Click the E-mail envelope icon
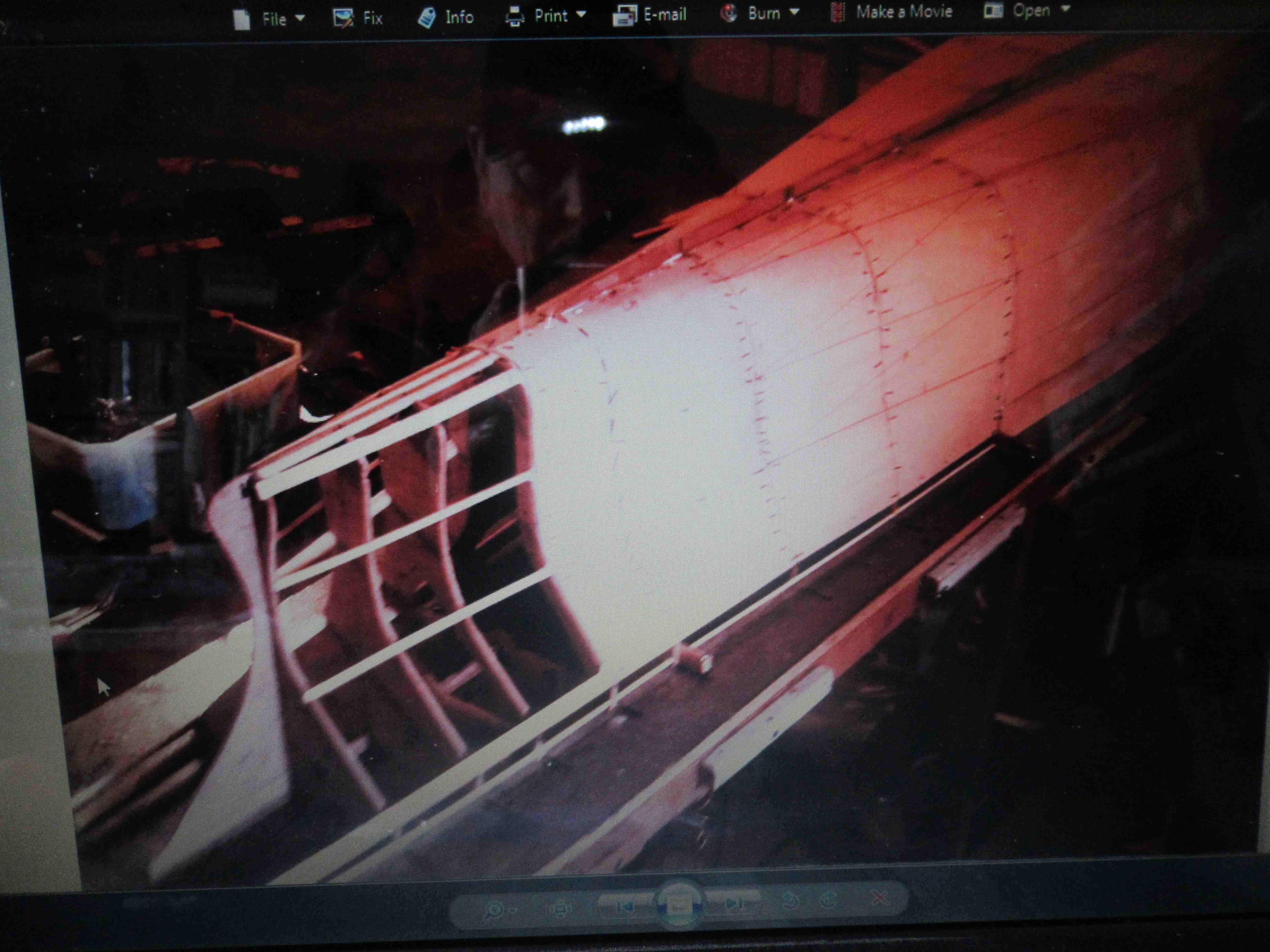Screen dimensions: 1270x952 [625, 15]
